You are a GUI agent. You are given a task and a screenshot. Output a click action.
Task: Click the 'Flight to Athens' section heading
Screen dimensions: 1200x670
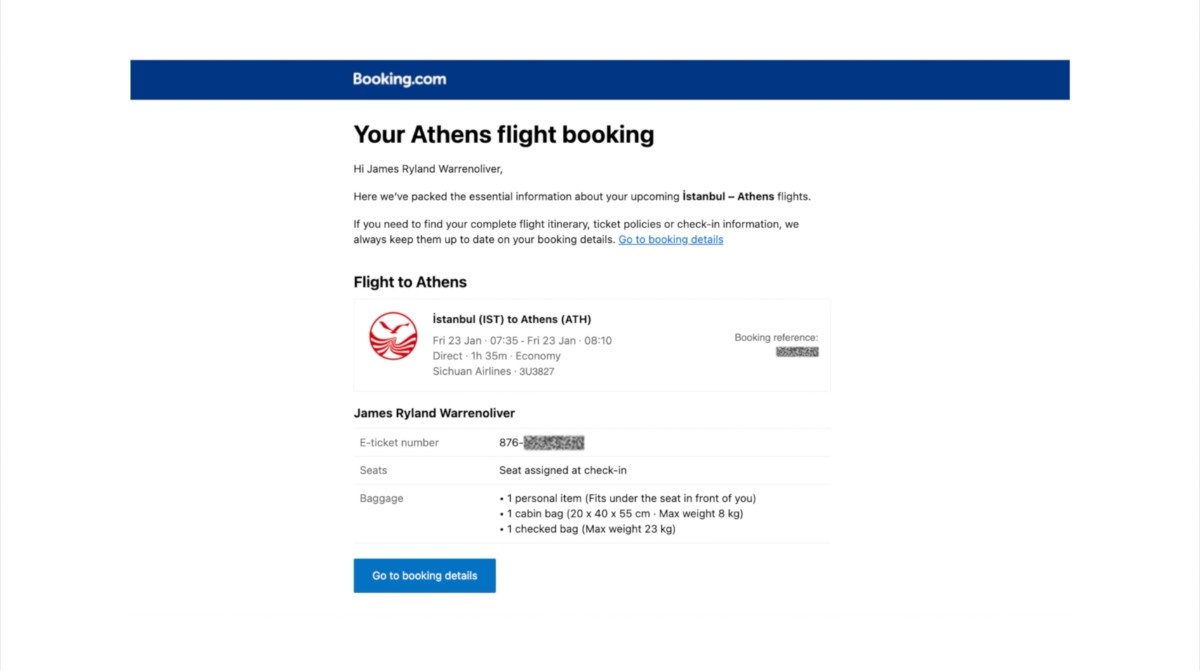pyautogui.click(x=410, y=282)
